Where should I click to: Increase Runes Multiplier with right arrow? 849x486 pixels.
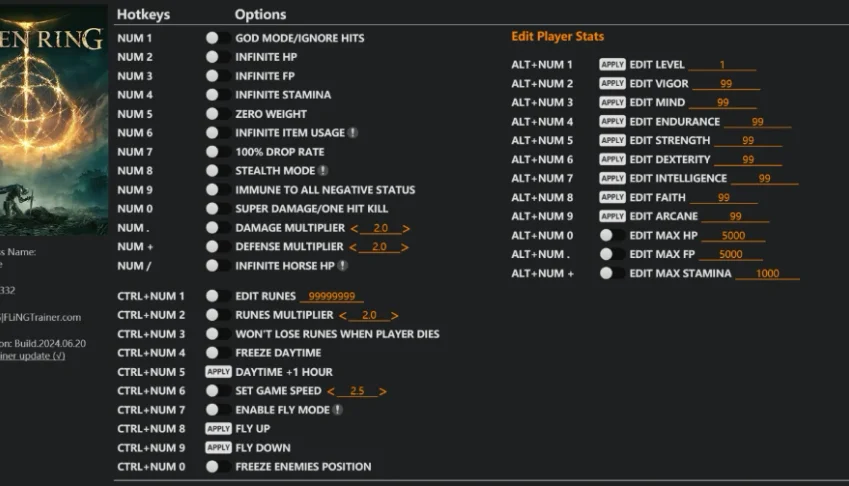(394, 316)
